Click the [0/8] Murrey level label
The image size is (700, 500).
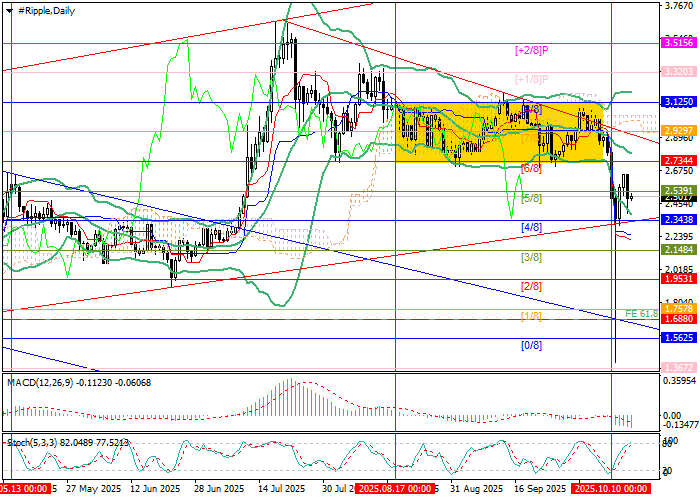tap(532, 345)
